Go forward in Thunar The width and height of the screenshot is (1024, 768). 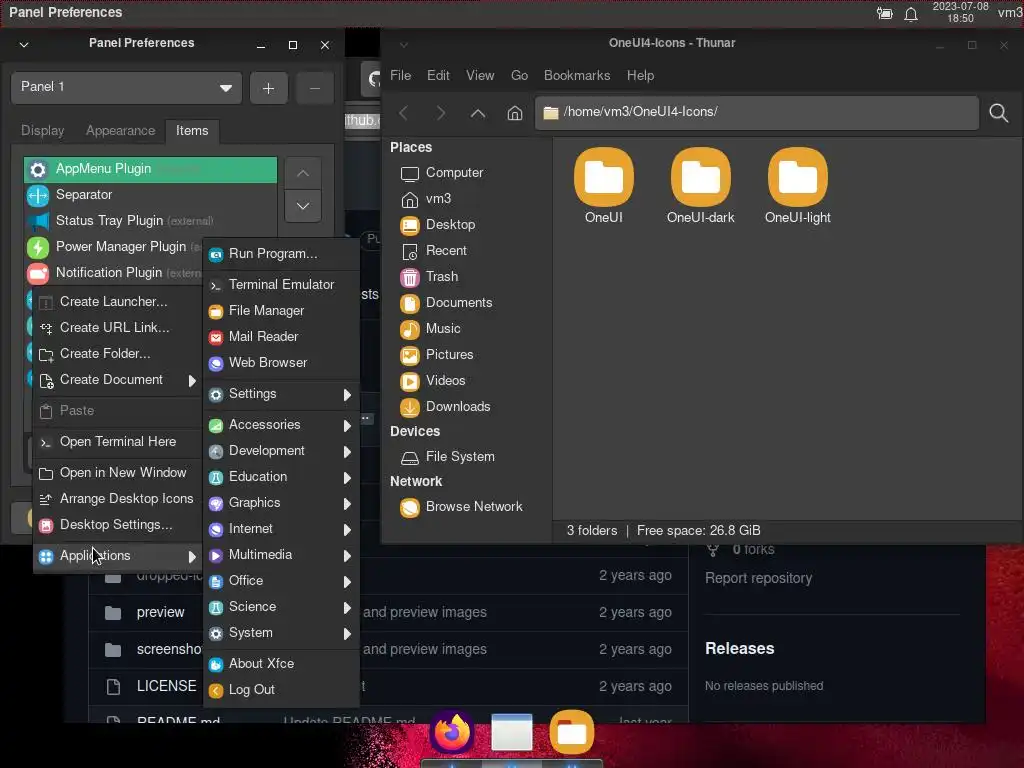[441, 113]
